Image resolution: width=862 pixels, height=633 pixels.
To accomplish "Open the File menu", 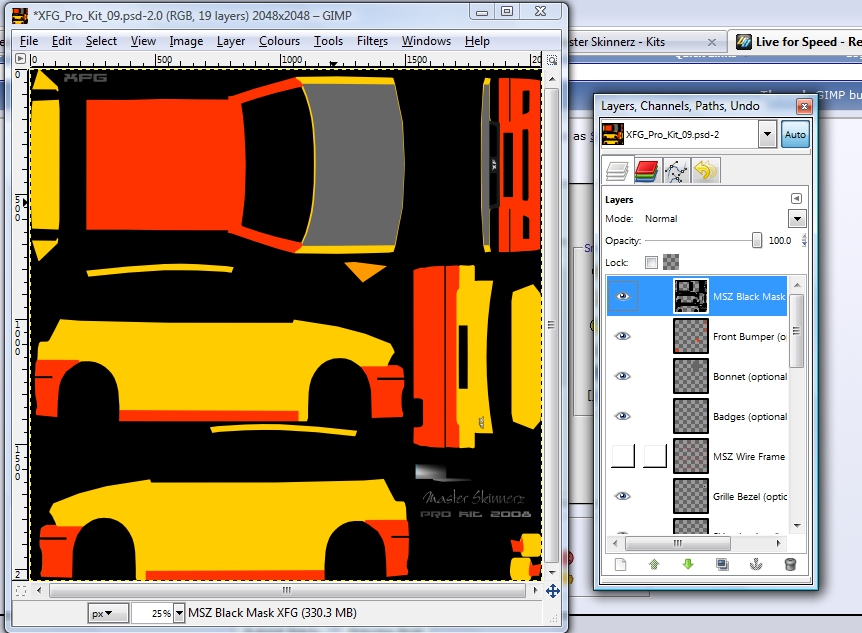I will 29,41.
